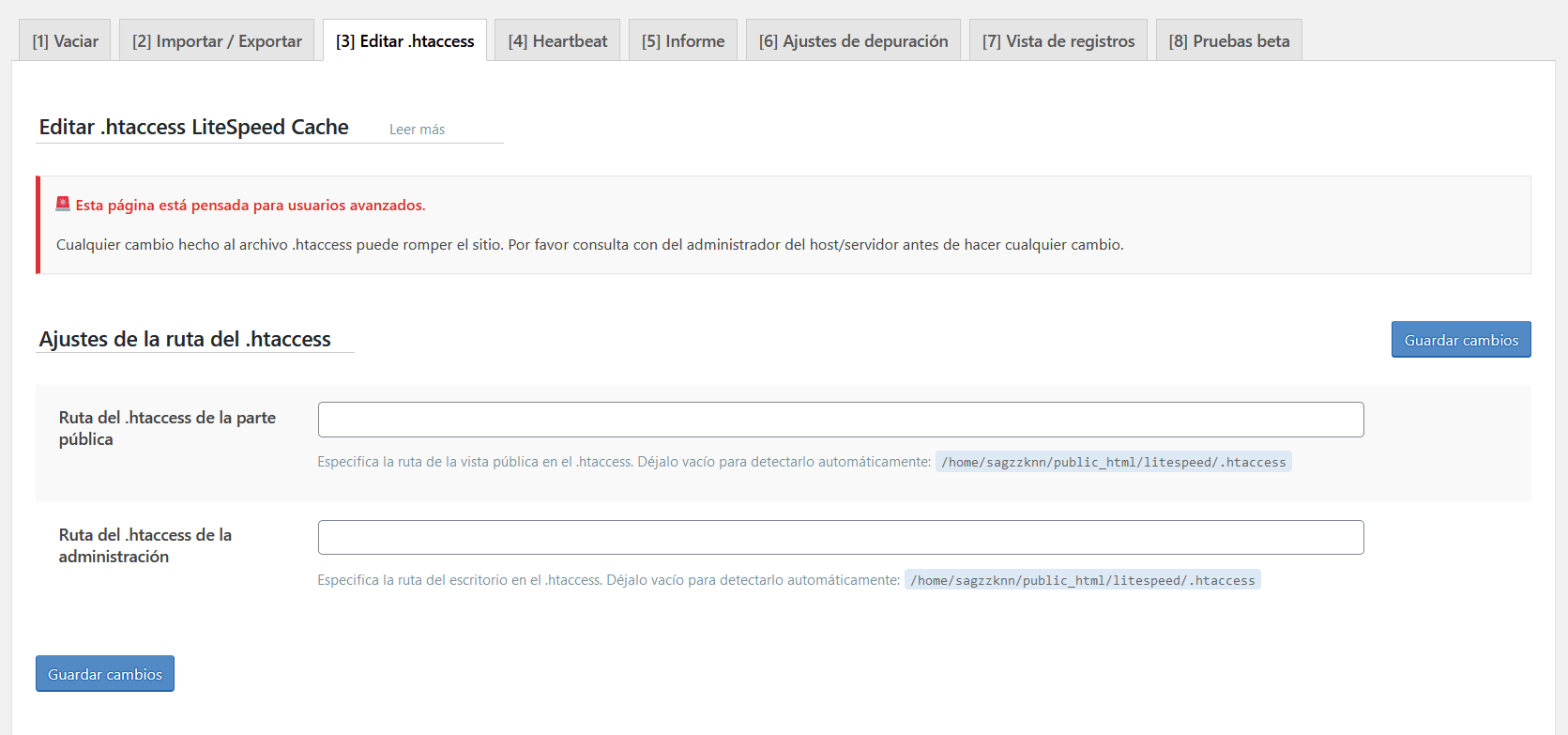Select the [3] Editar .htaccess tab
Screen dimensions: 1568x735
pos(404,40)
